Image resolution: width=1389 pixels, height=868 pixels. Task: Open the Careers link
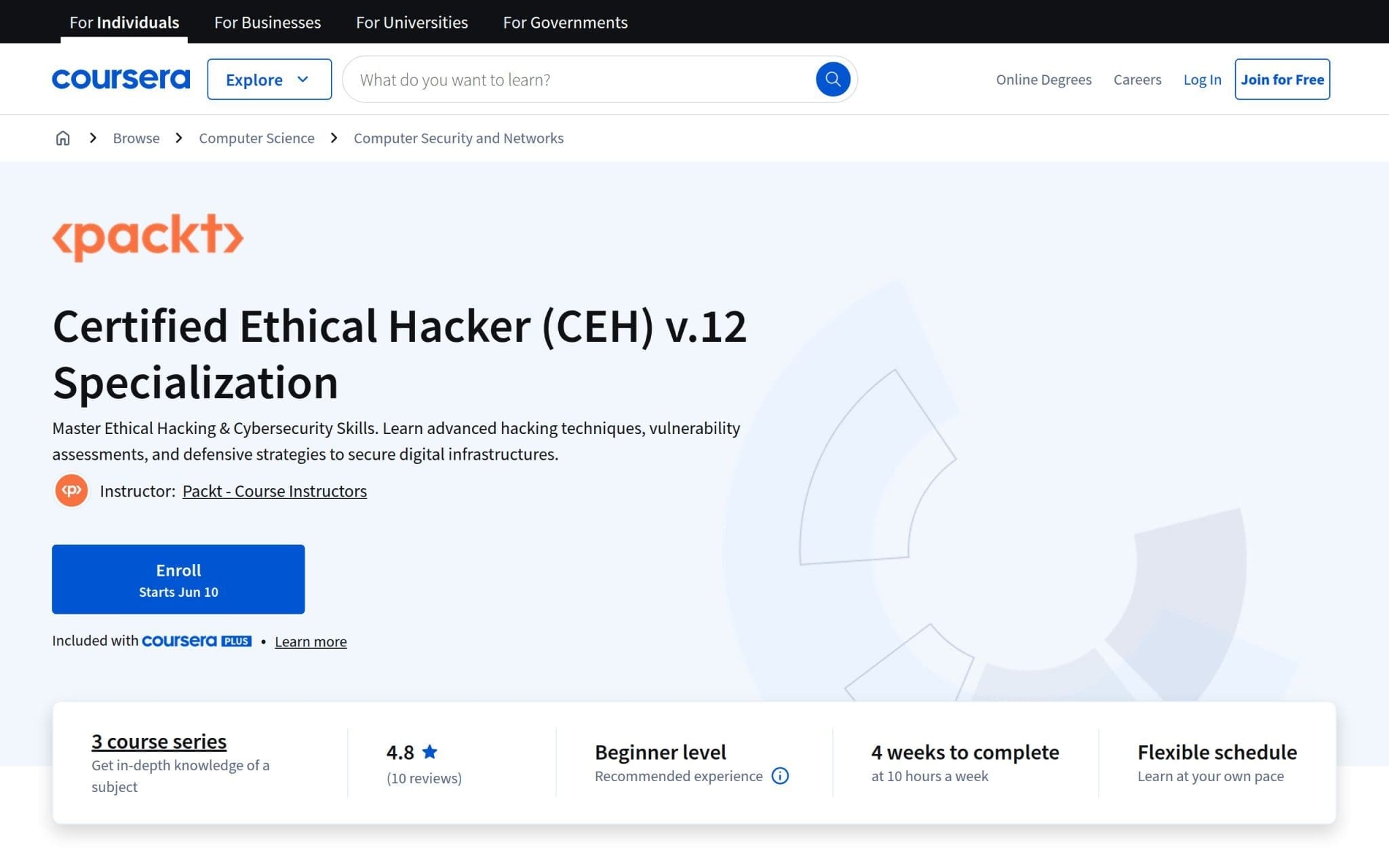(1137, 79)
